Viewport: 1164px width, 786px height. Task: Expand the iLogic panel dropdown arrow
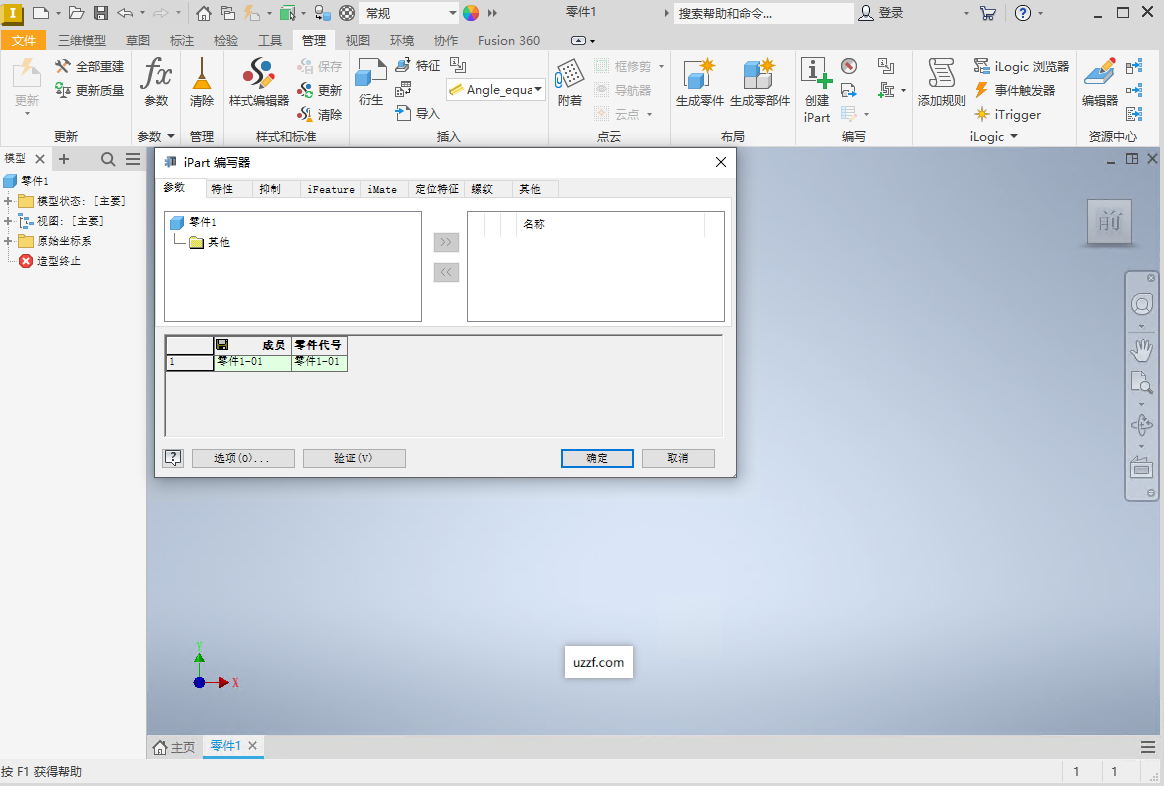tap(1012, 136)
